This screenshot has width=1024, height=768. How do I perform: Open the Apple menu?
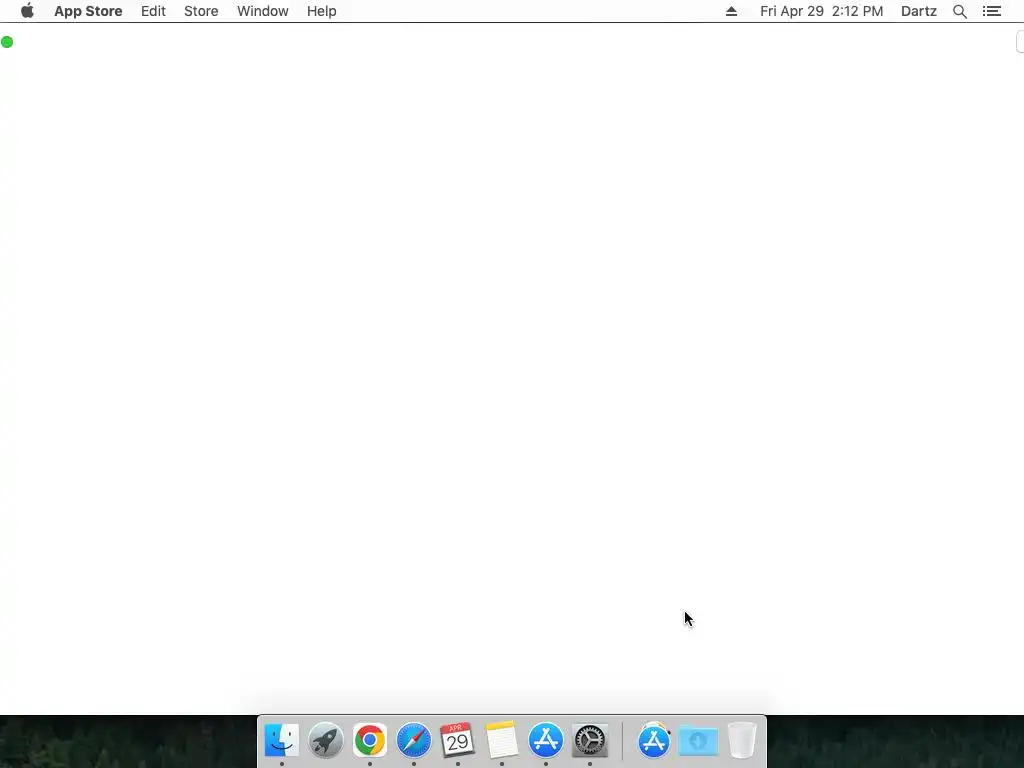[x=27, y=11]
